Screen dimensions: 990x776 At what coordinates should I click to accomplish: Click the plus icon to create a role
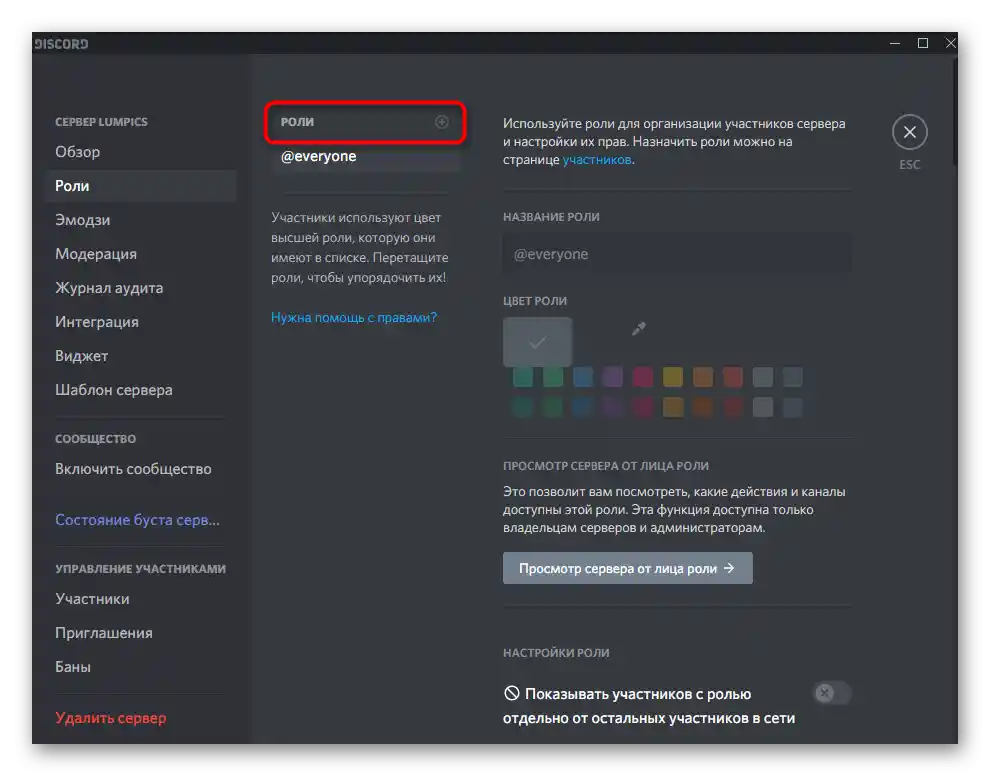442,122
